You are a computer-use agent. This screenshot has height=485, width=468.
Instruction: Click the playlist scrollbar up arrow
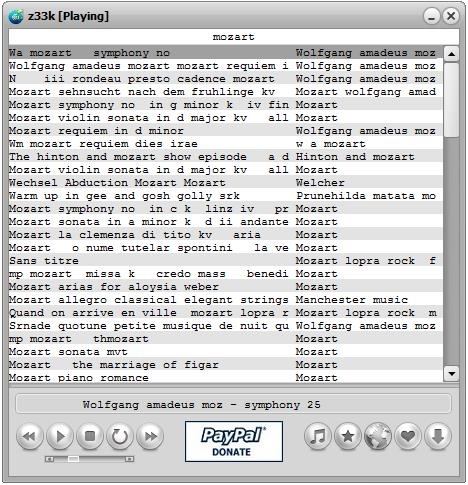coord(451,54)
